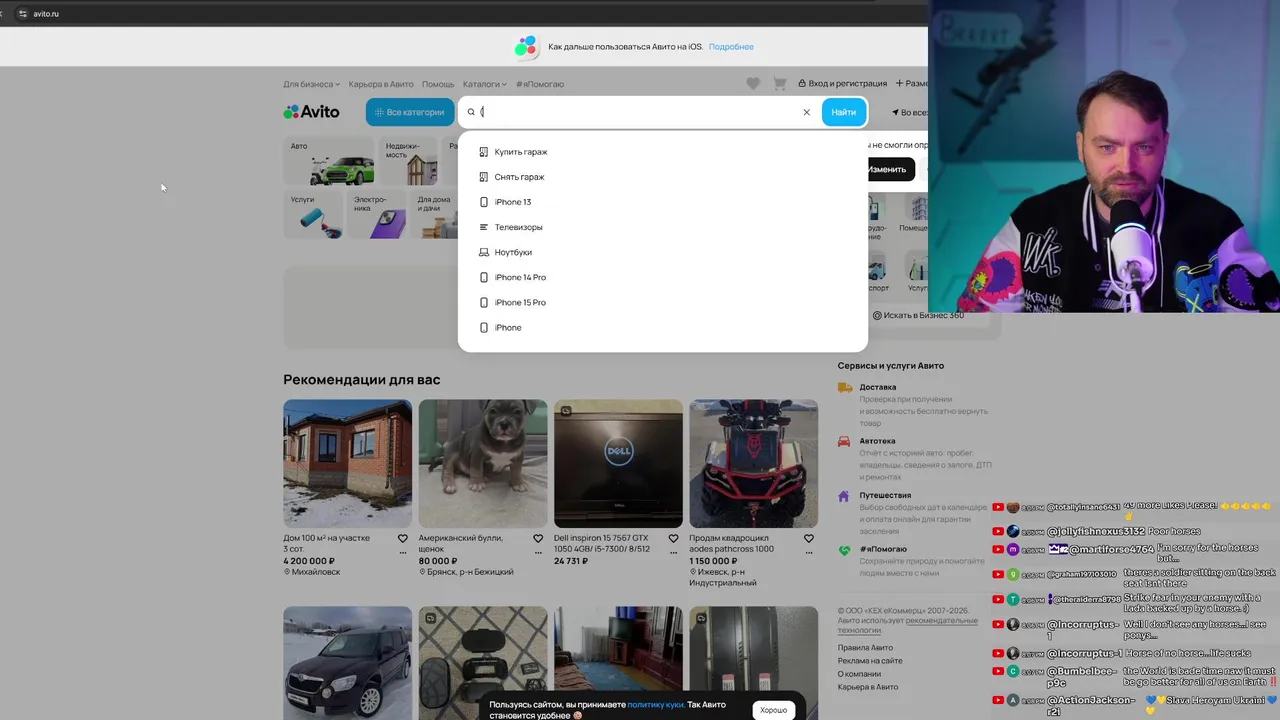The width and height of the screenshot is (1280, 720).
Task: Open the Доставка service title
Action: tap(878, 387)
